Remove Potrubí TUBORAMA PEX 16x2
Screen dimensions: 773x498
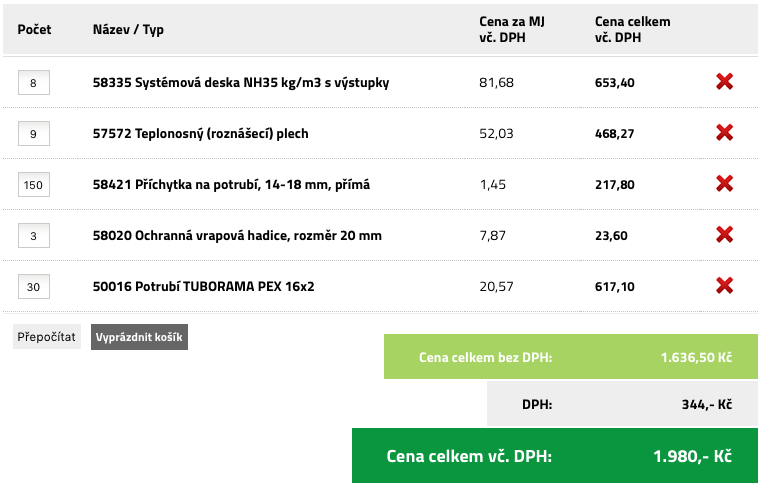725,286
